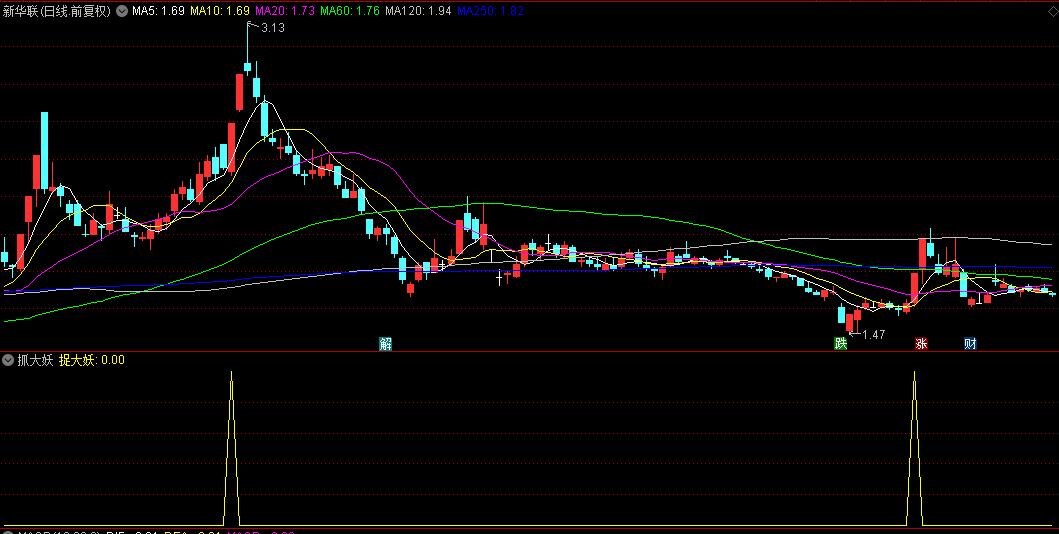Screen dimensions: 1059x534
Task: Click the red 涨 event marker icon
Action: pyautogui.click(x=921, y=344)
